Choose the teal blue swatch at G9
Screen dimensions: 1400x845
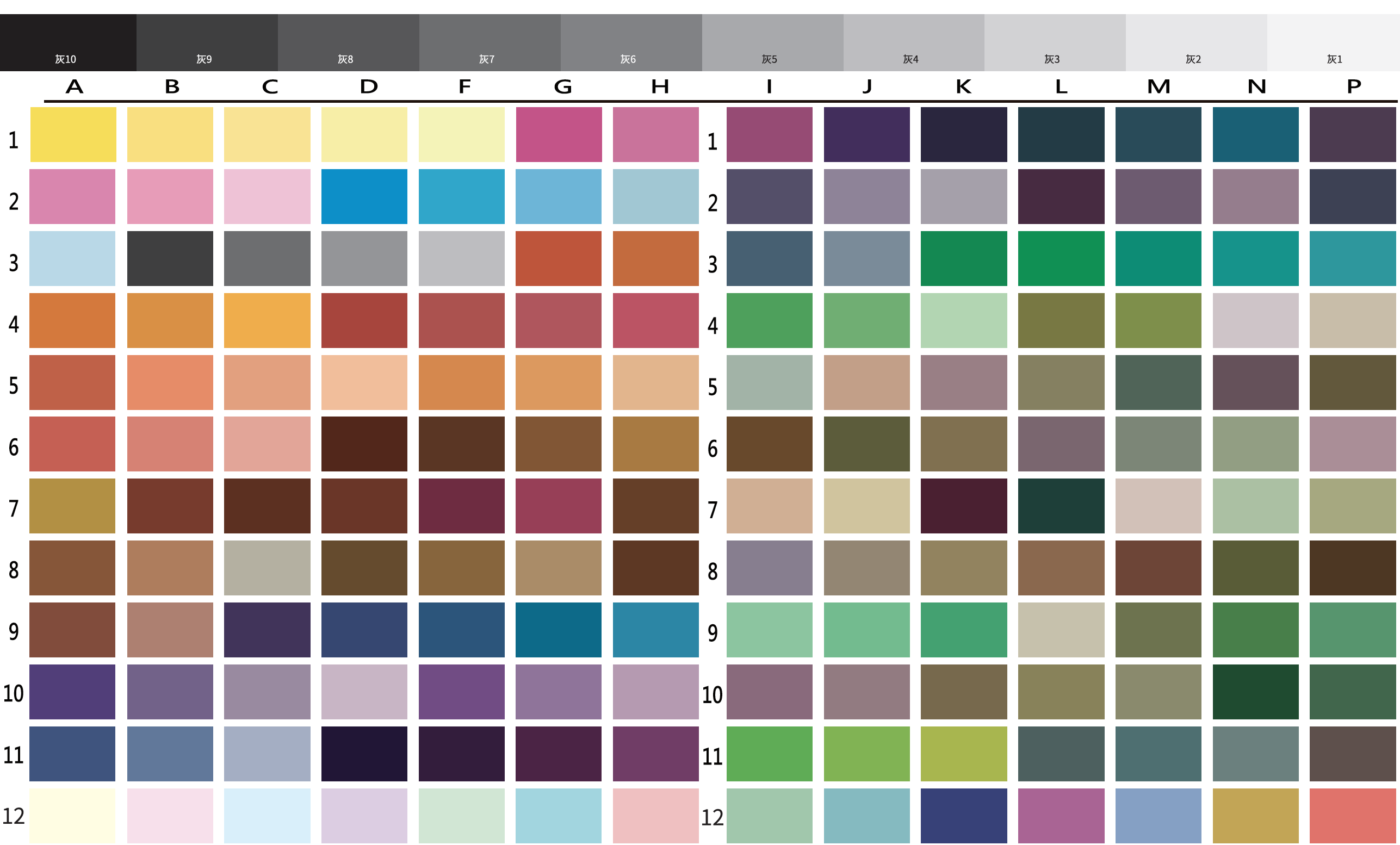pos(559,630)
